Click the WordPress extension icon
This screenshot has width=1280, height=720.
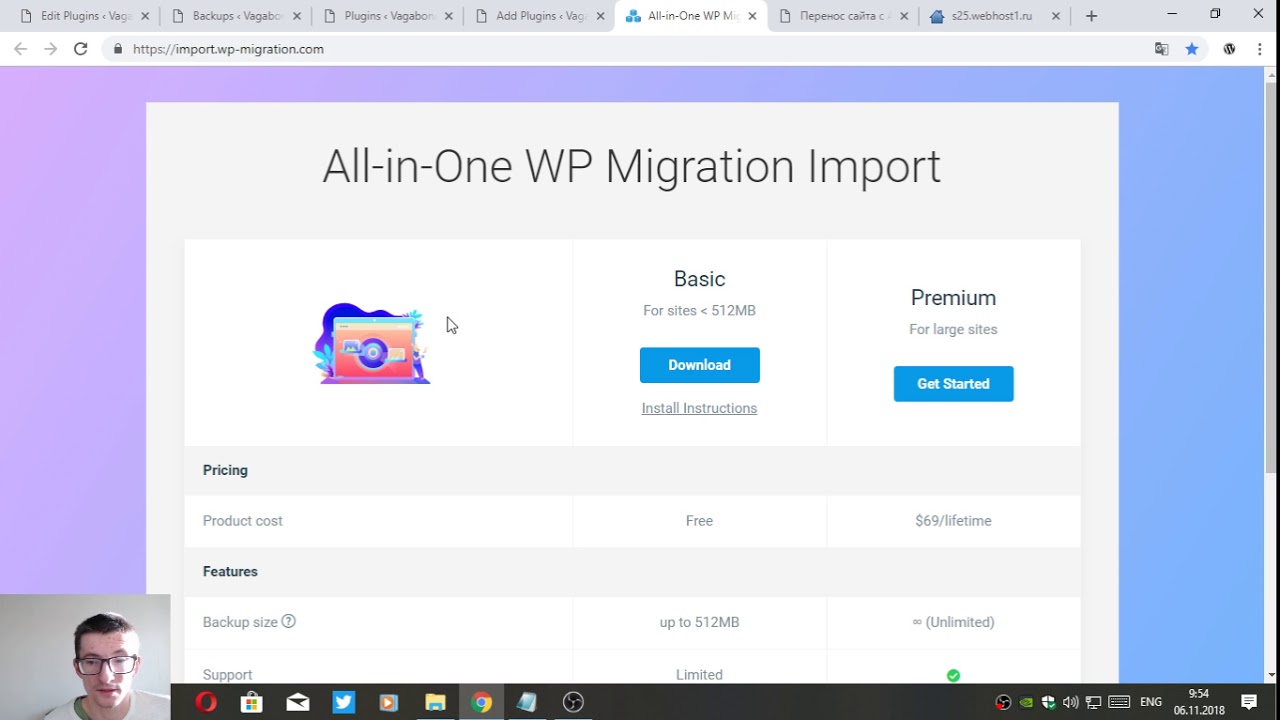[1229, 49]
